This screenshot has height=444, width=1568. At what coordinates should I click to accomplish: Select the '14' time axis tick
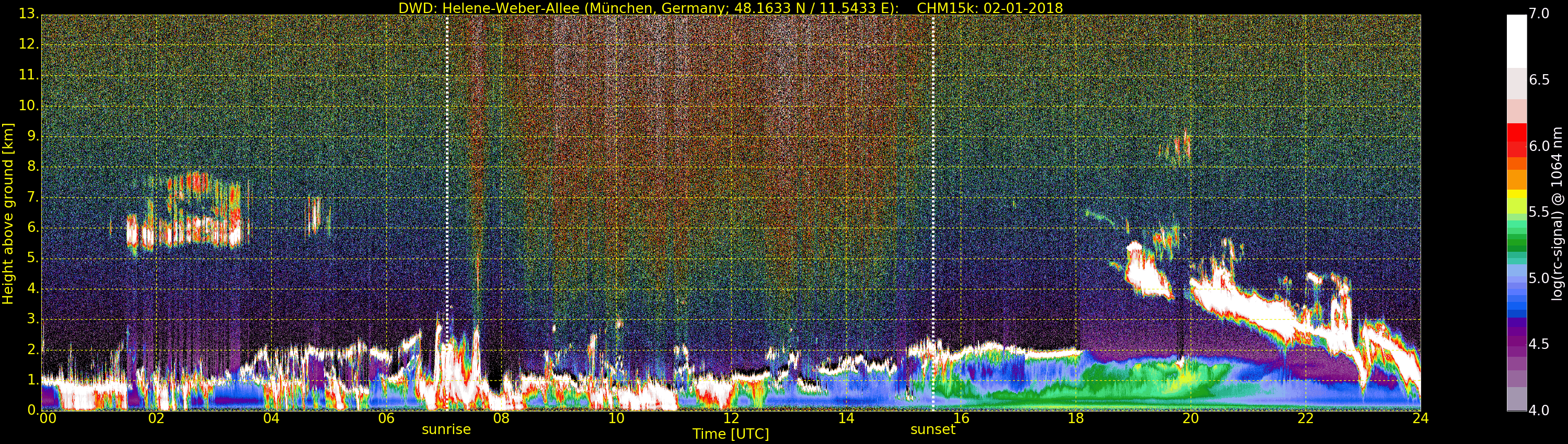(846, 418)
